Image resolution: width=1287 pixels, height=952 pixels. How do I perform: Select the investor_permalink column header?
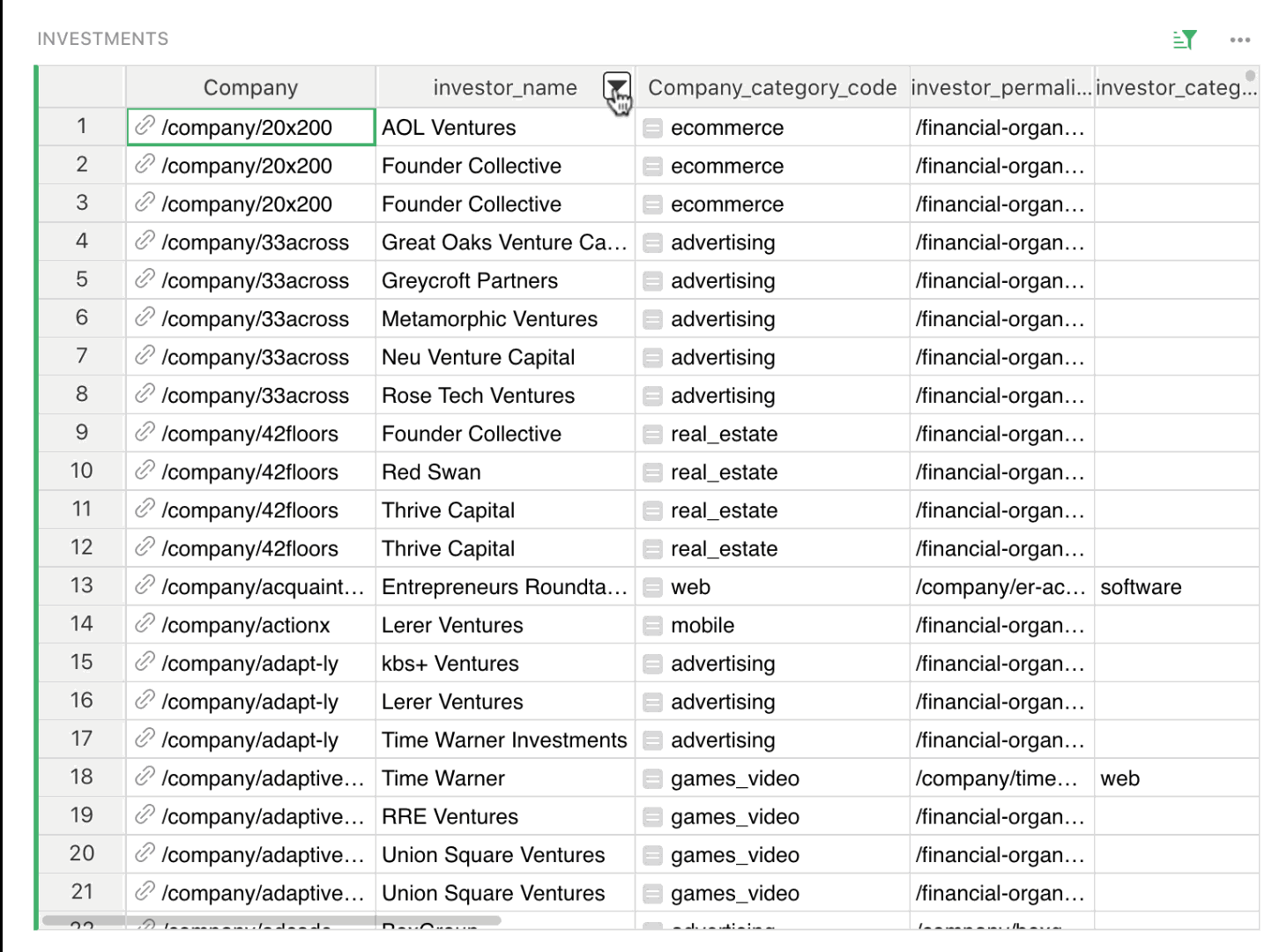tap(1001, 87)
